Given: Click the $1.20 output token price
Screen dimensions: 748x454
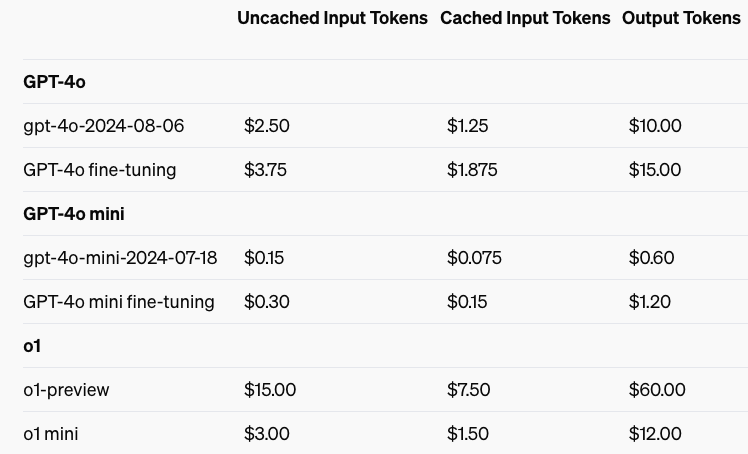Looking at the screenshot, I should pos(650,302).
